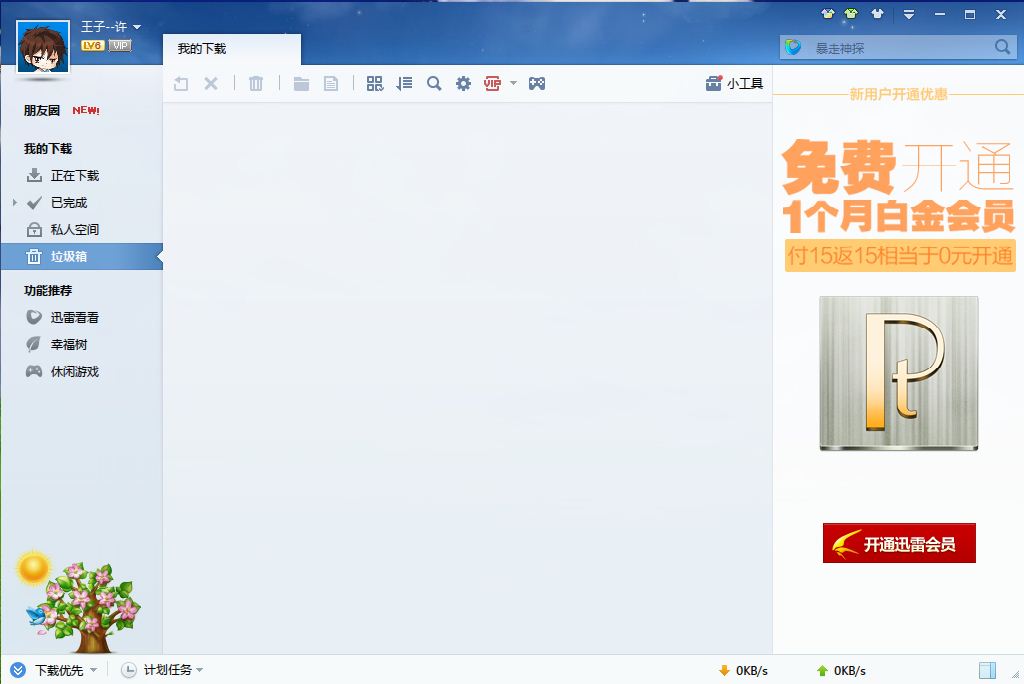Open settings gear in toolbar
1024x684 pixels.
[x=463, y=84]
